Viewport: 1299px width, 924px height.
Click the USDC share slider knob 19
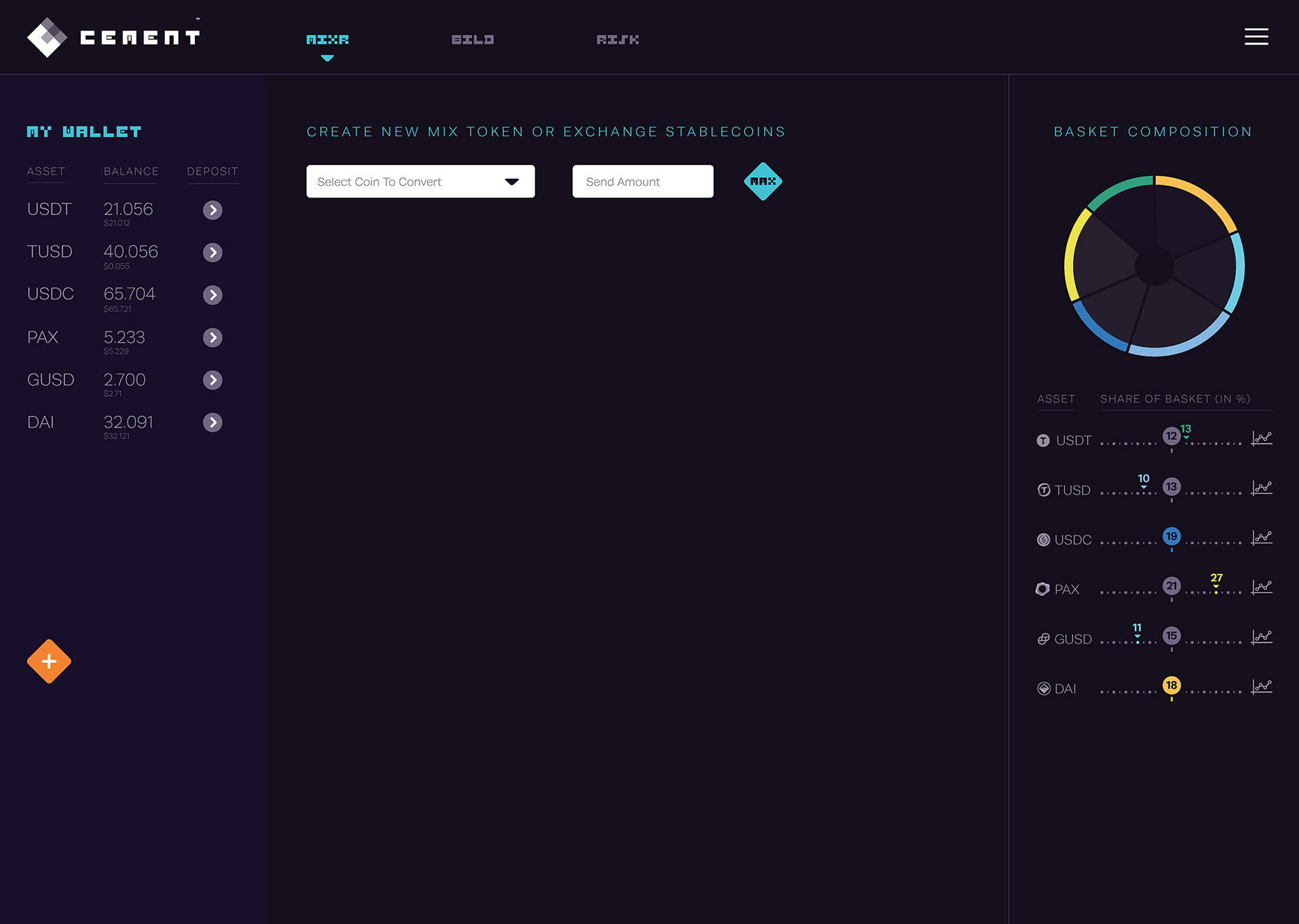click(1171, 536)
